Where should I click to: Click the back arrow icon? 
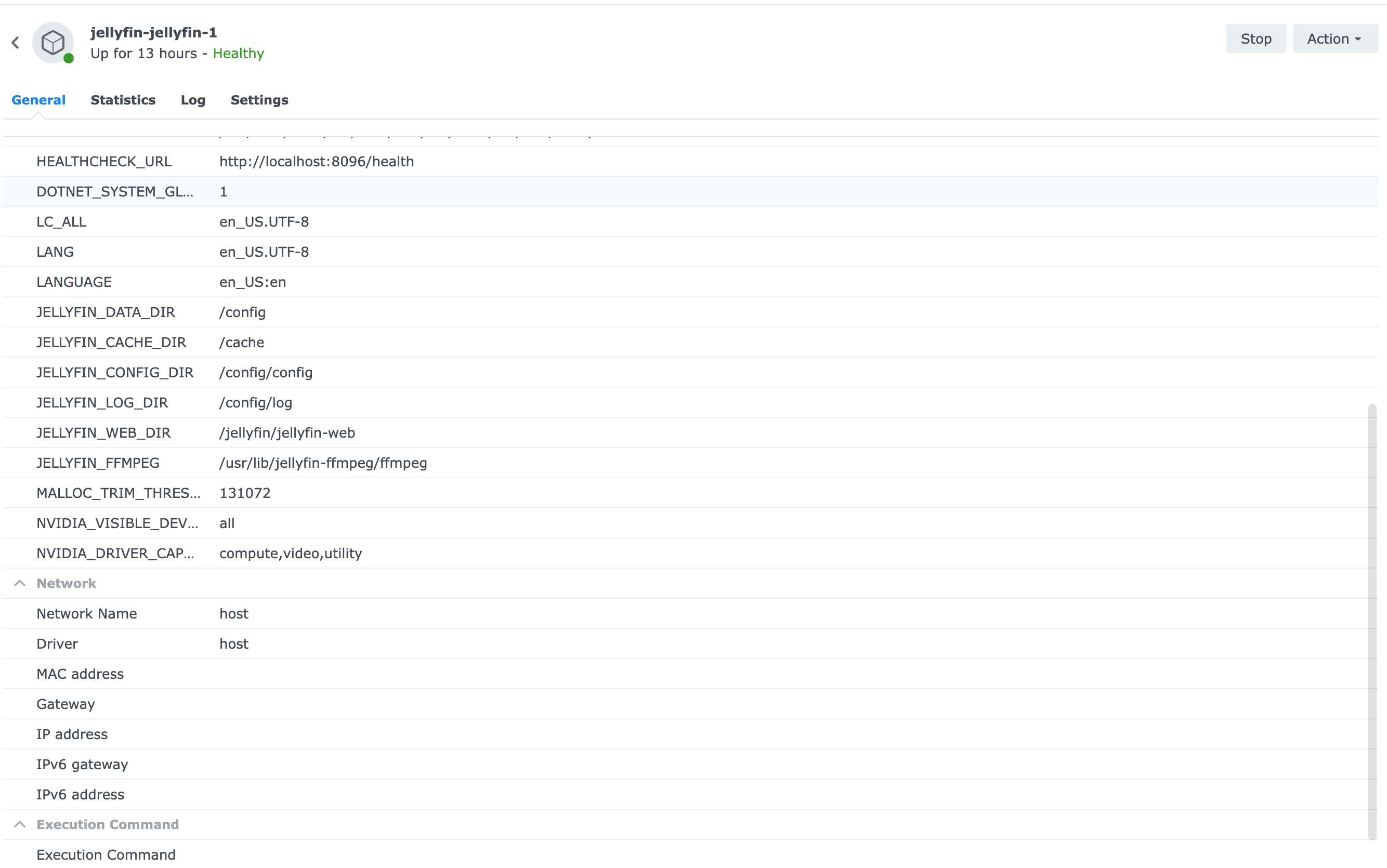tap(16, 43)
